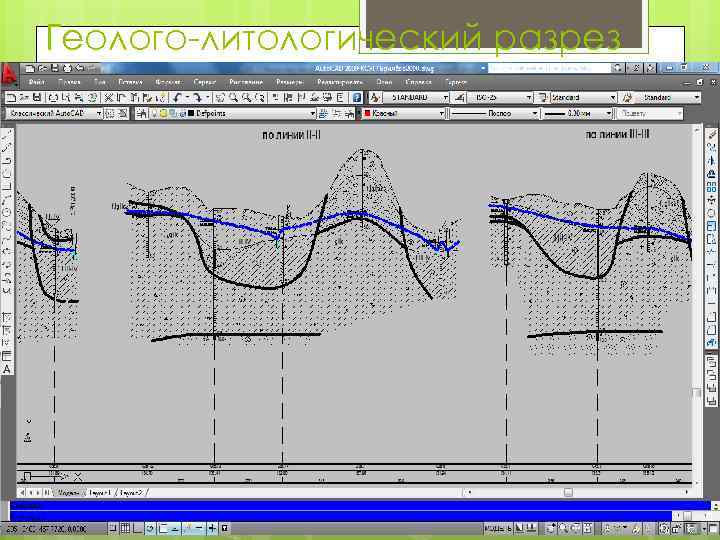This screenshot has width=720, height=540.
Task: Switch to the Лист1 layout tab
Action: [x=100, y=493]
